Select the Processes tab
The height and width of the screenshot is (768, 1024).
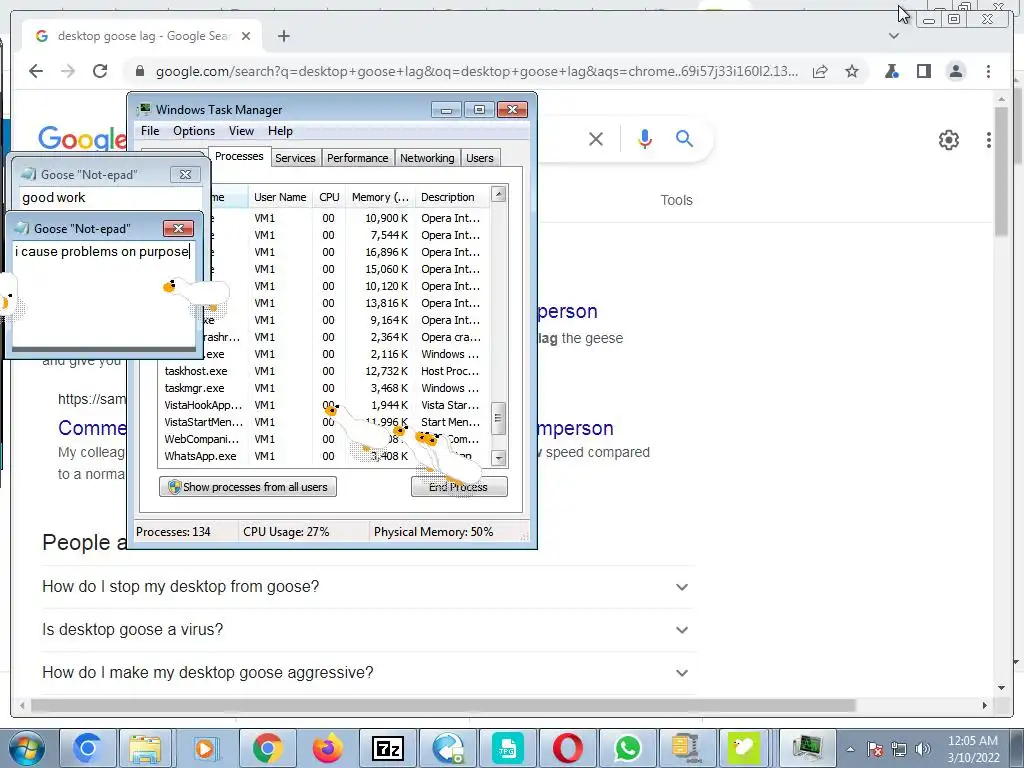coord(239,156)
